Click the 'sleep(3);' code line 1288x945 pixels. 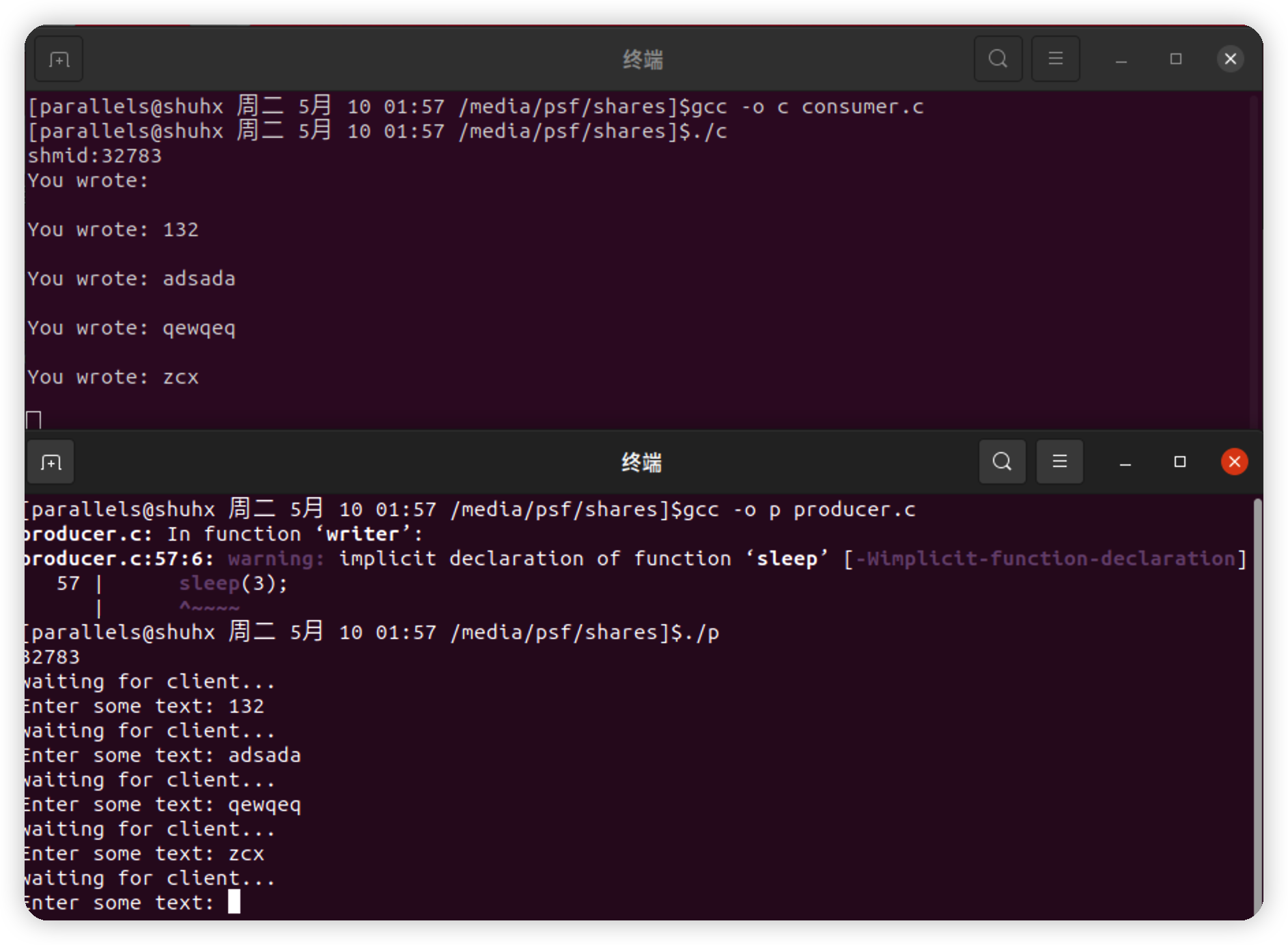tap(234, 584)
